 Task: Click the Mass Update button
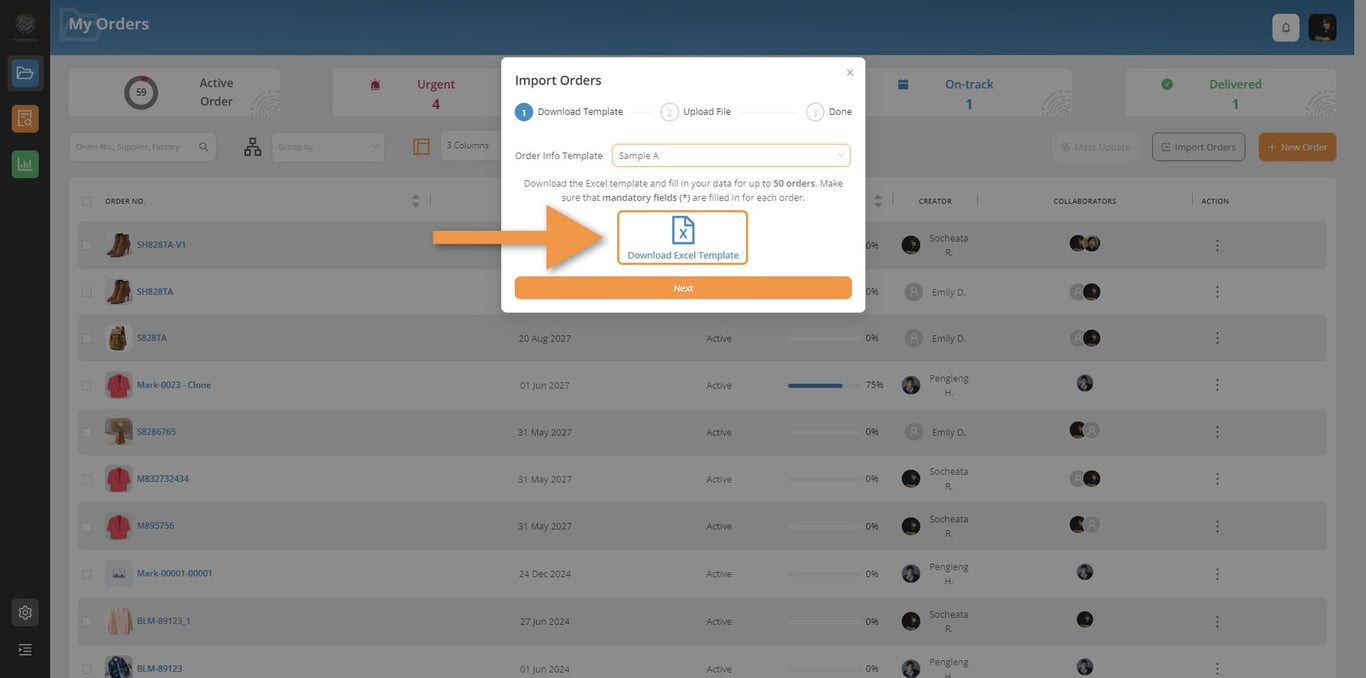click(1095, 147)
